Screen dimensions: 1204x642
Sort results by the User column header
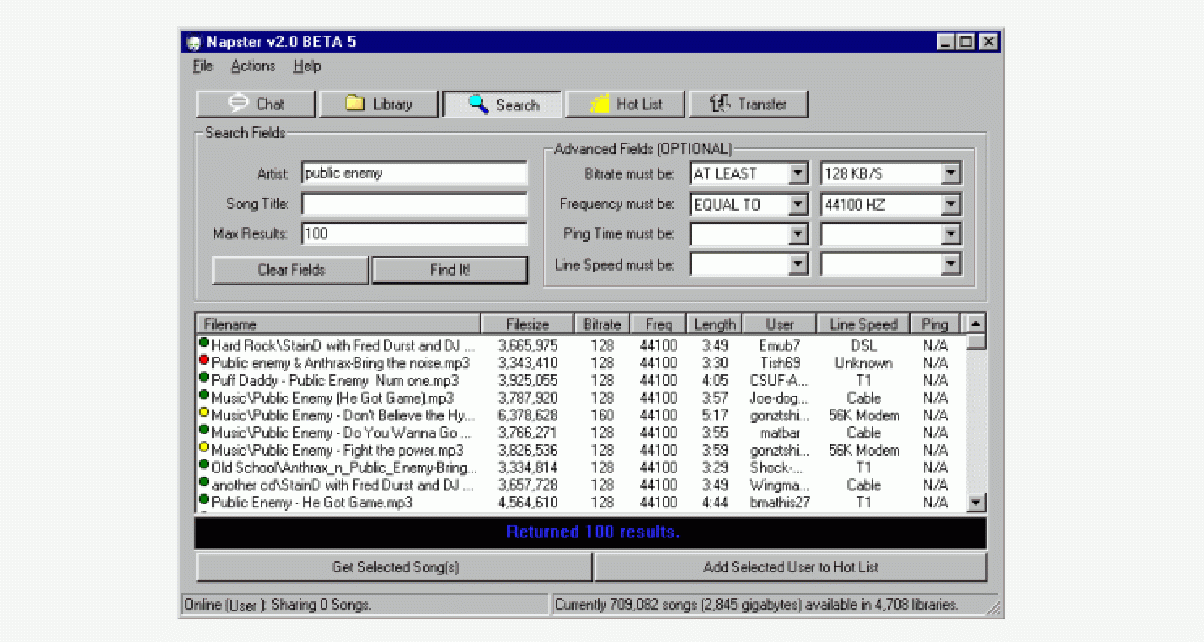pos(780,325)
